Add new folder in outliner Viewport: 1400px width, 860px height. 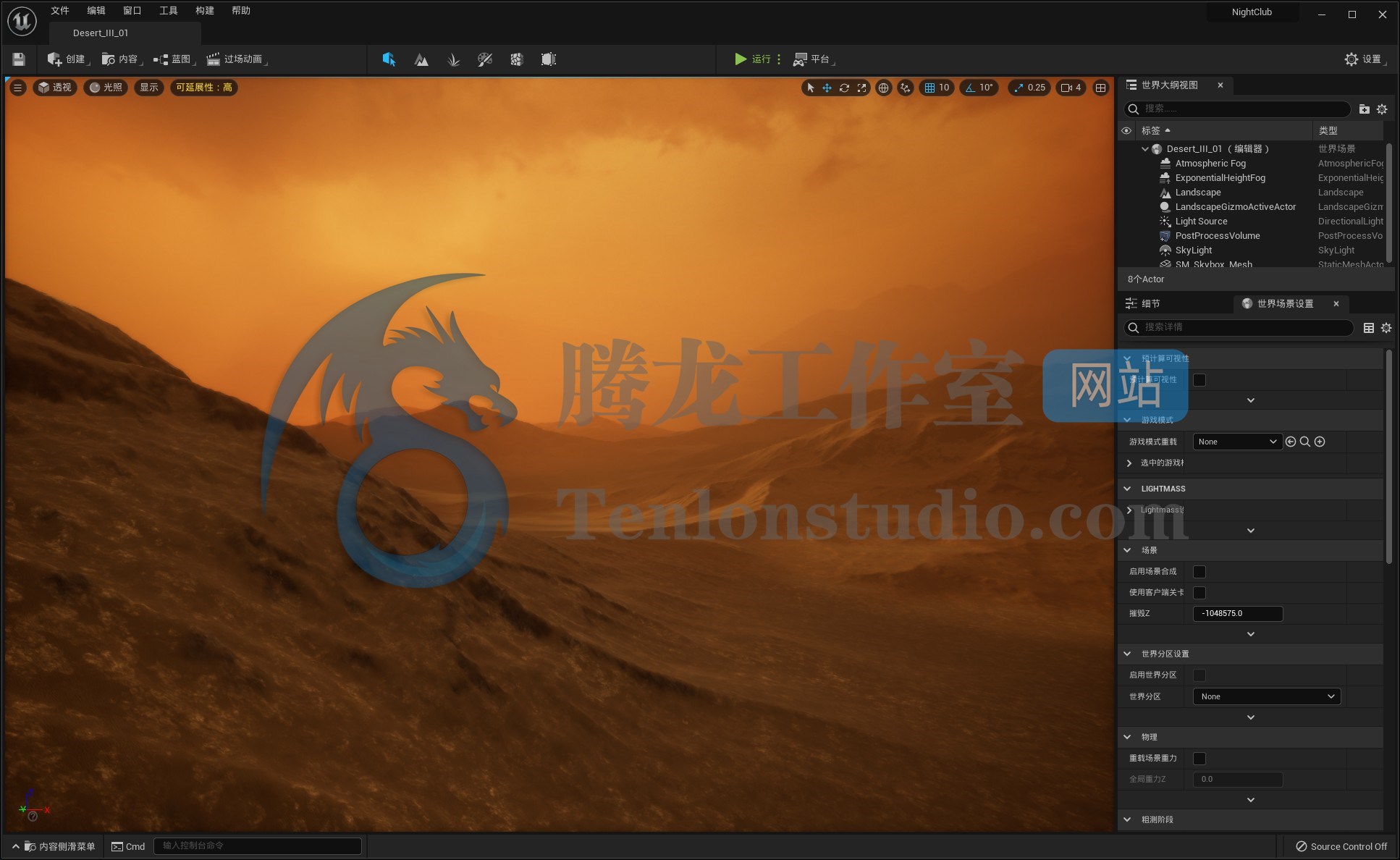[x=1365, y=109]
